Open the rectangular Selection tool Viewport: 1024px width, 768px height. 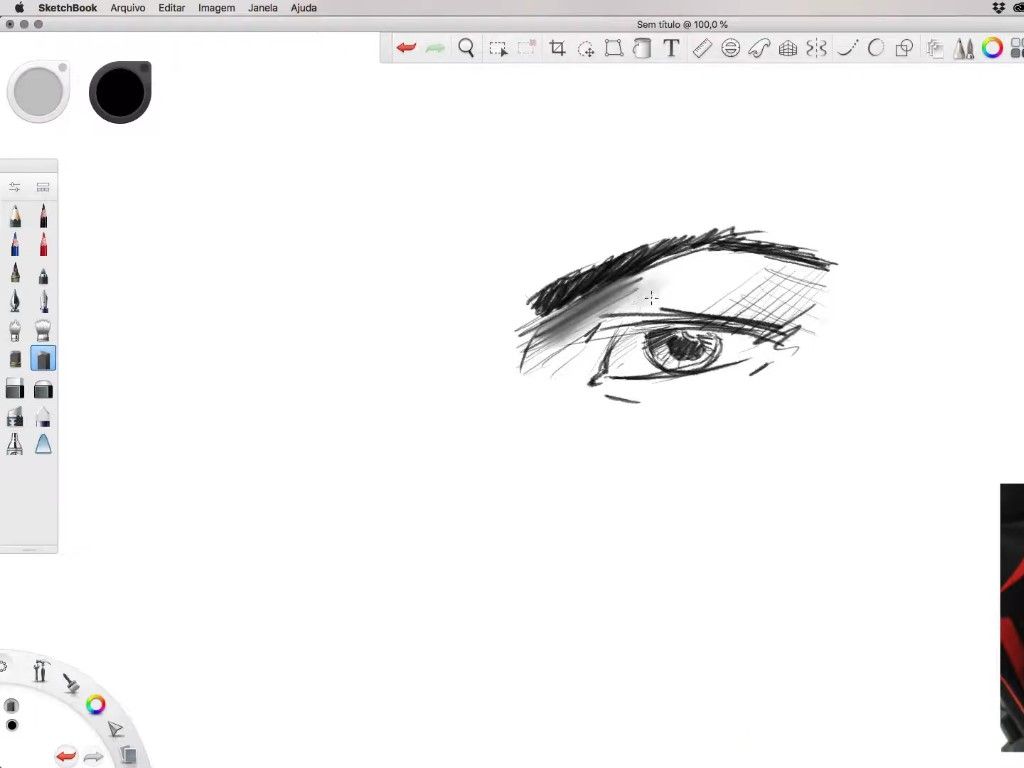tap(498, 48)
